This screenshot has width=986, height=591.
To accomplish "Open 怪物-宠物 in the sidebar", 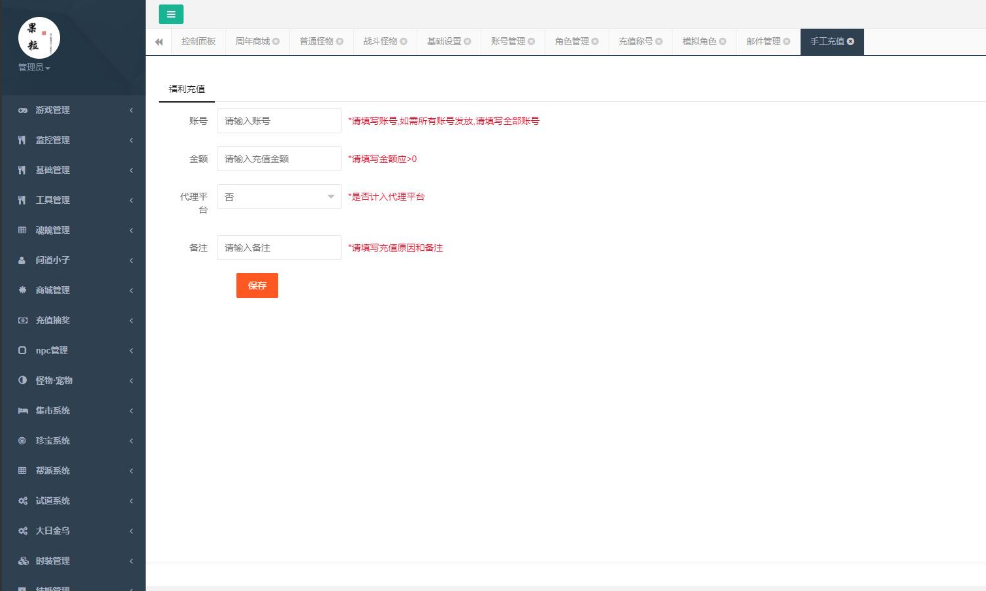I will (72, 380).
